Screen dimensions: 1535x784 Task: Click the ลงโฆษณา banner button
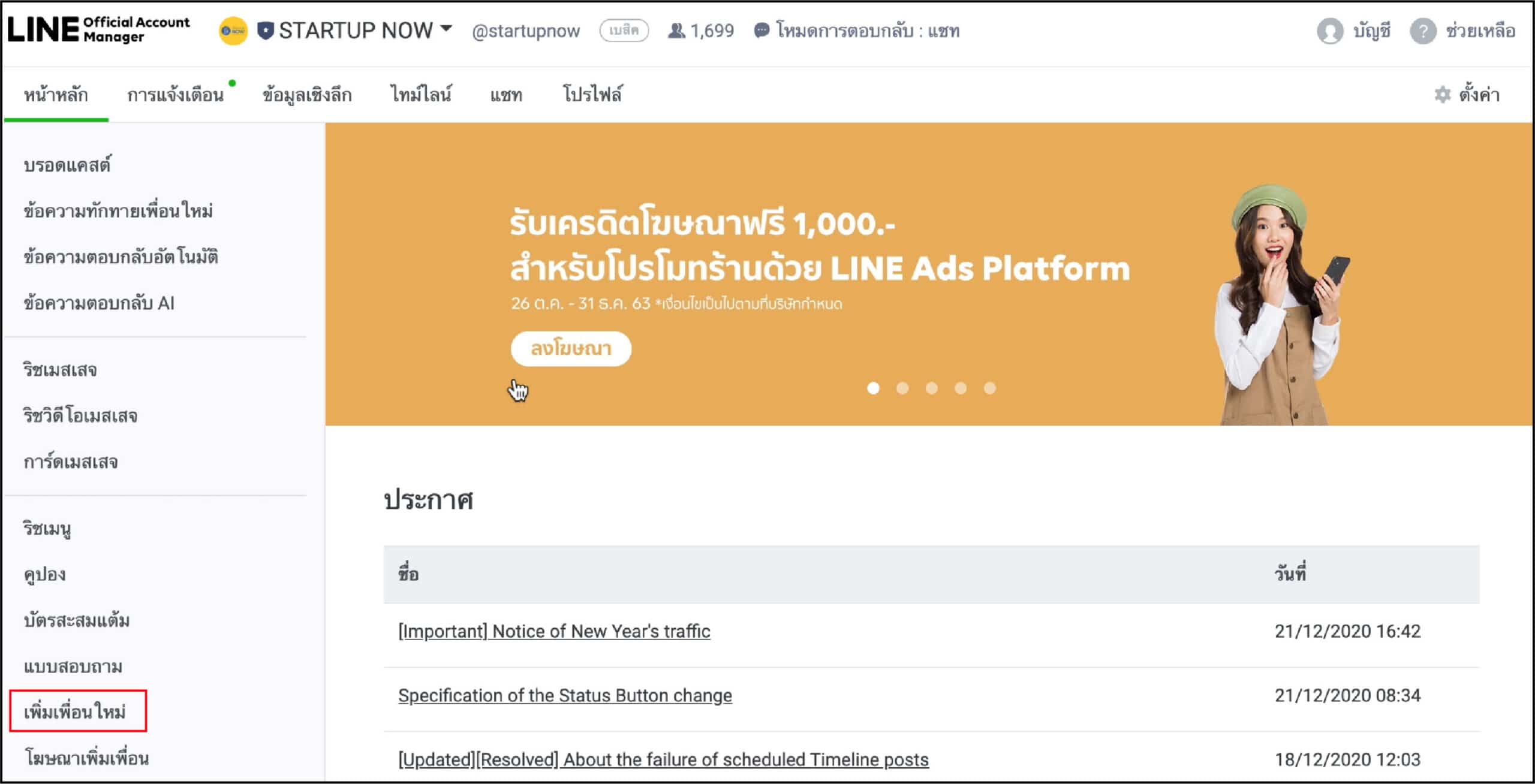pyautogui.click(x=571, y=348)
